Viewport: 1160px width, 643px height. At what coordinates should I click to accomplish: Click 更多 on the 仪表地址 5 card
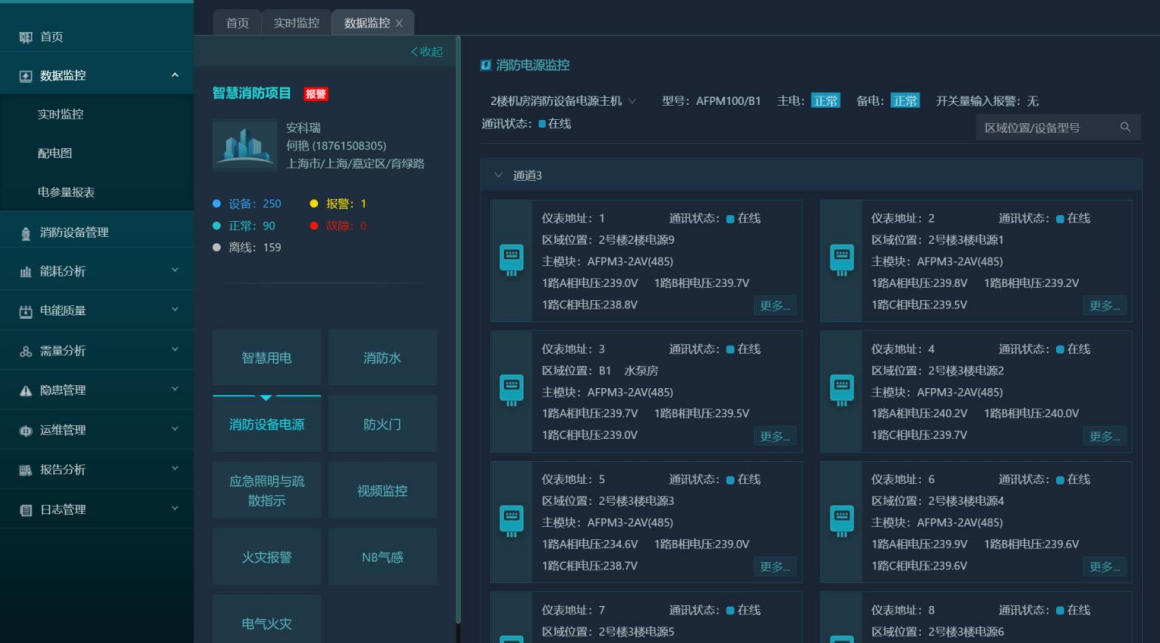click(x=775, y=567)
